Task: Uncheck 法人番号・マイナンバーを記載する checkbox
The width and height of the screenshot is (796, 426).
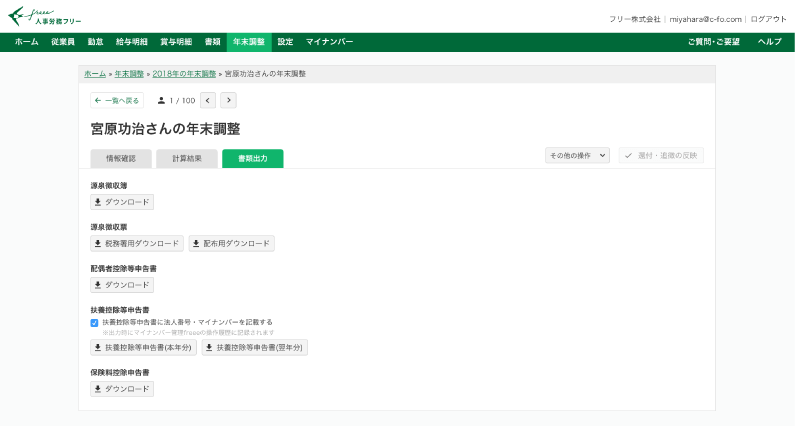Action: coord(95,323)
